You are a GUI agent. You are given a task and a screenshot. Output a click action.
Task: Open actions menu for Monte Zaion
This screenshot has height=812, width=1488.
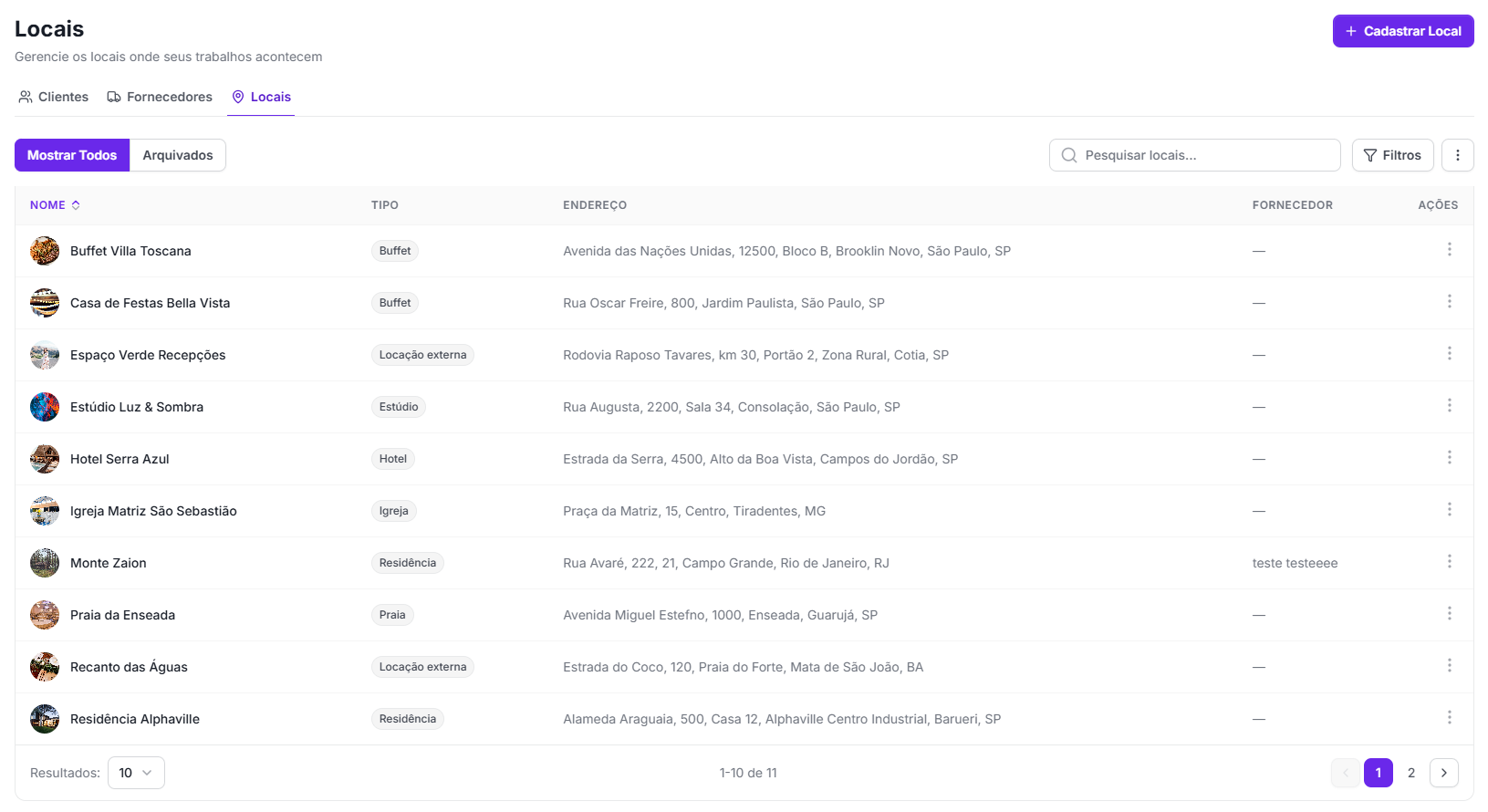(1449, 562)
